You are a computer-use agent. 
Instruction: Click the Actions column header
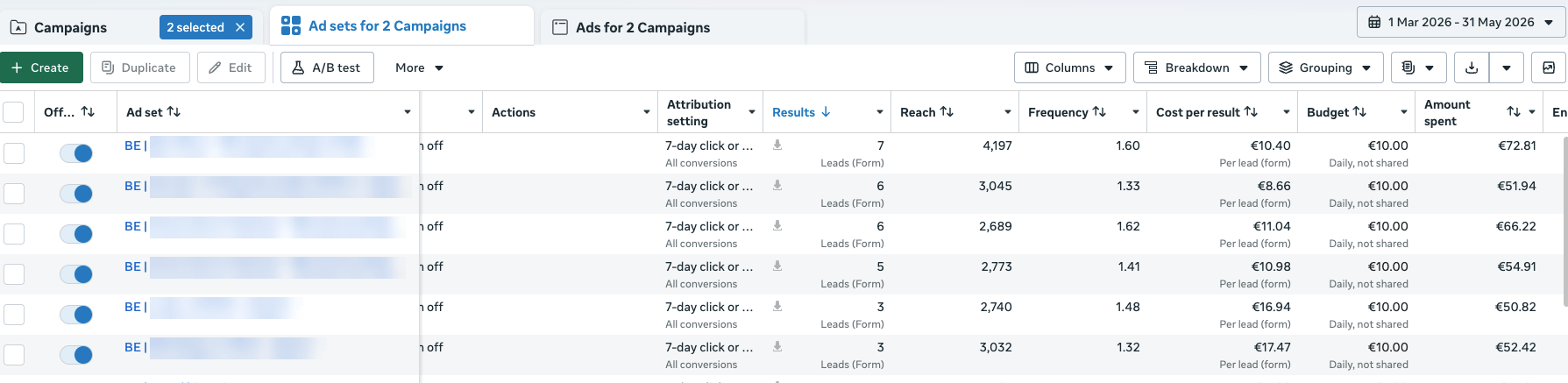(x=514, y=112)
